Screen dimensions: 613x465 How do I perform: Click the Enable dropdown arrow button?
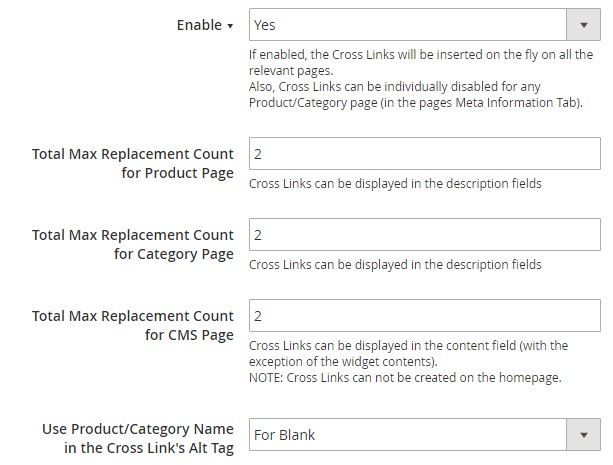[583, 25]
